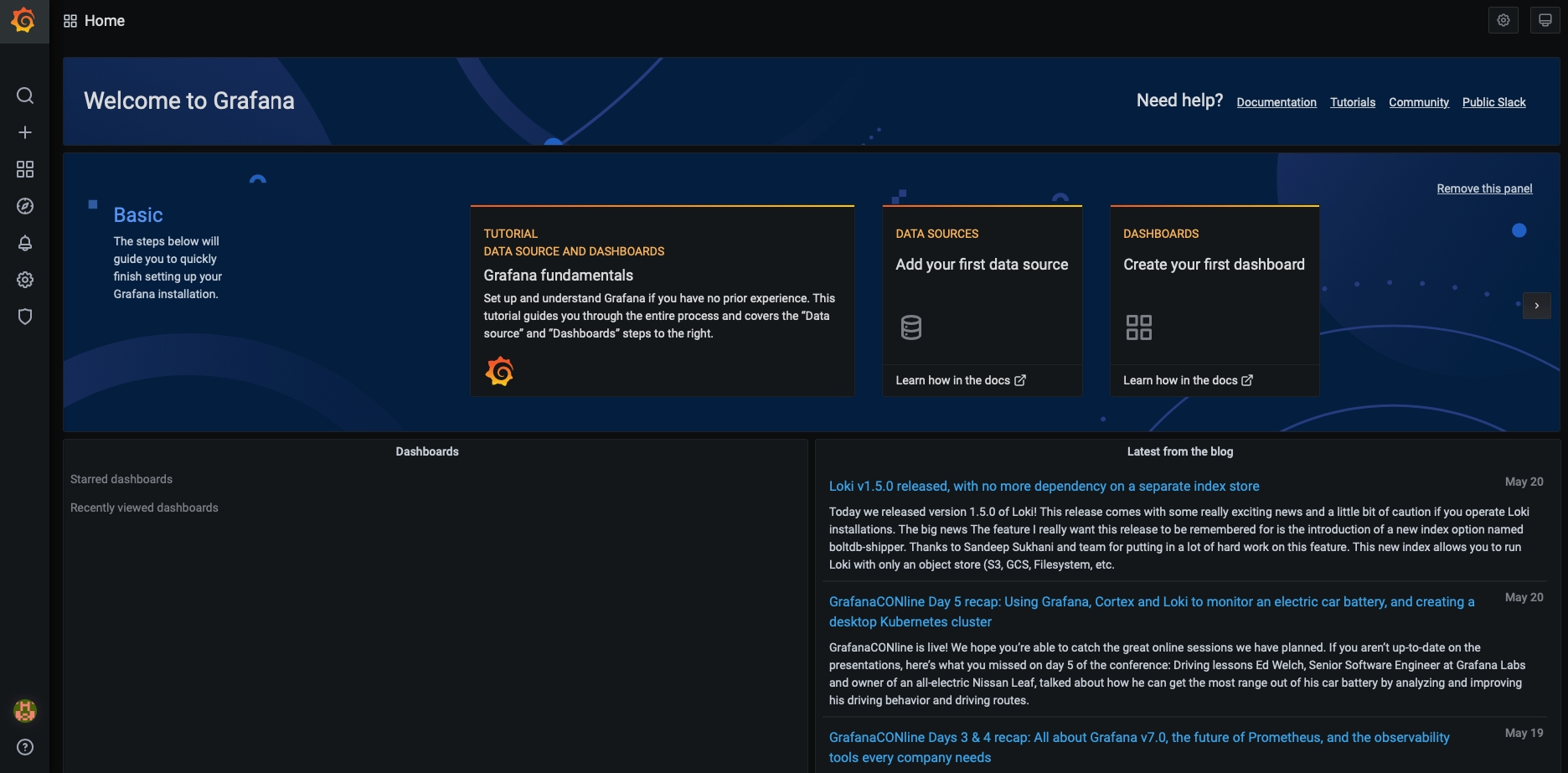1568x773 pixels.
Task: Click the Recently viewed dashboards heading
Action: pyautogui.click(x=144, y=508)
